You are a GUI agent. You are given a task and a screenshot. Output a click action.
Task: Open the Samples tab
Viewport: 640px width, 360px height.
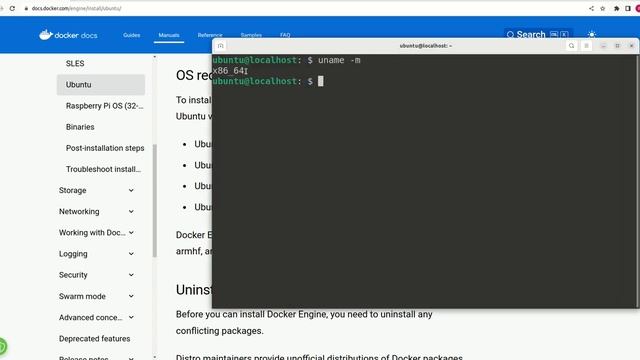coord(251,35)
